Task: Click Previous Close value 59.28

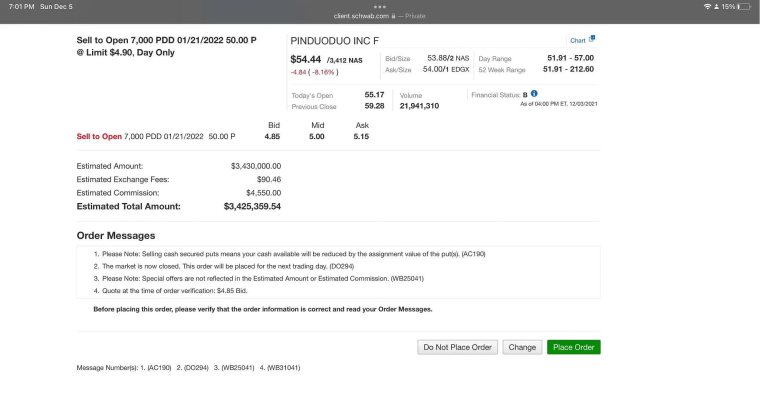Action: [x=374, y=106]
